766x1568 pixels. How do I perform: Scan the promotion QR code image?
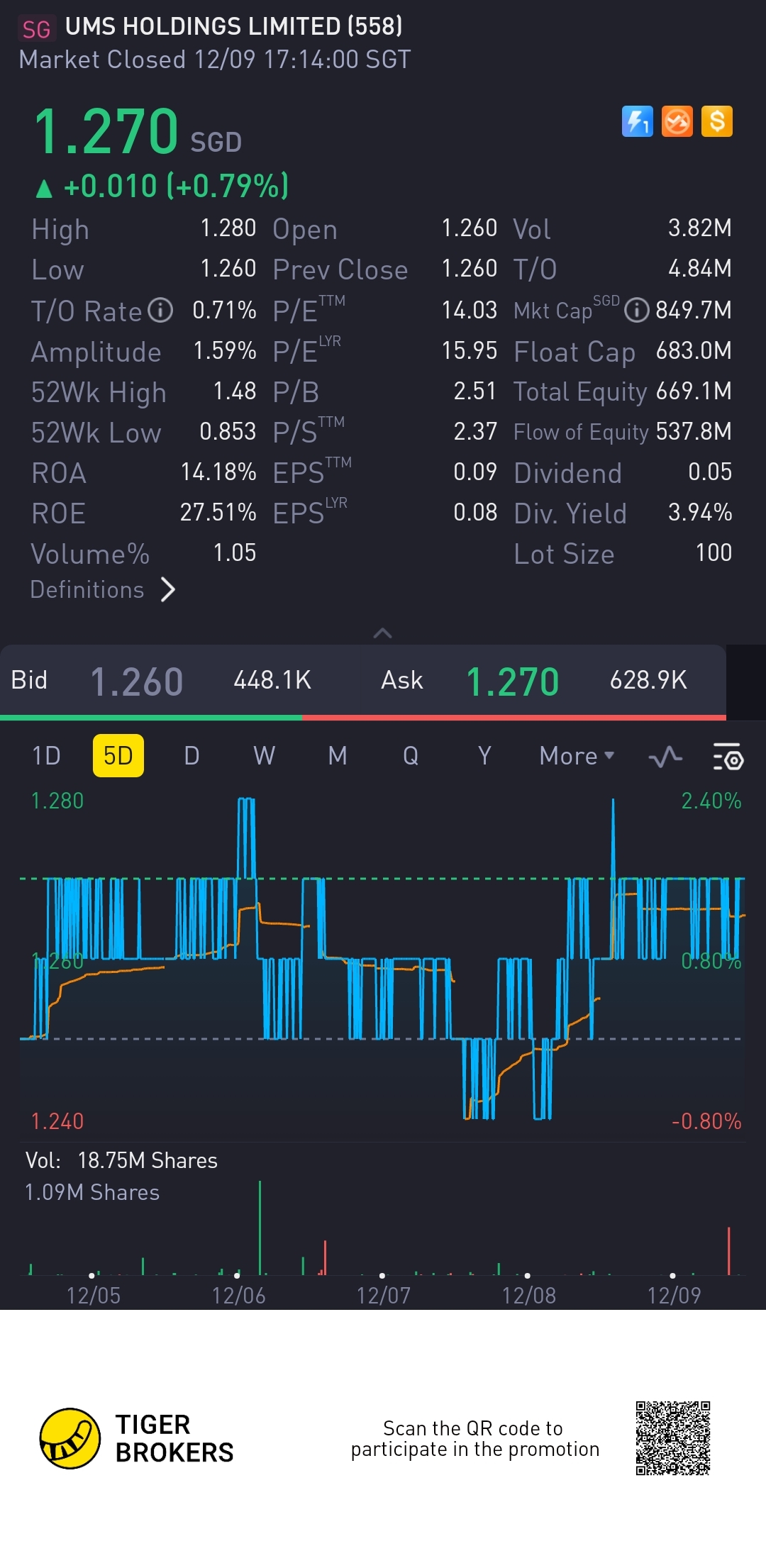672,1438
